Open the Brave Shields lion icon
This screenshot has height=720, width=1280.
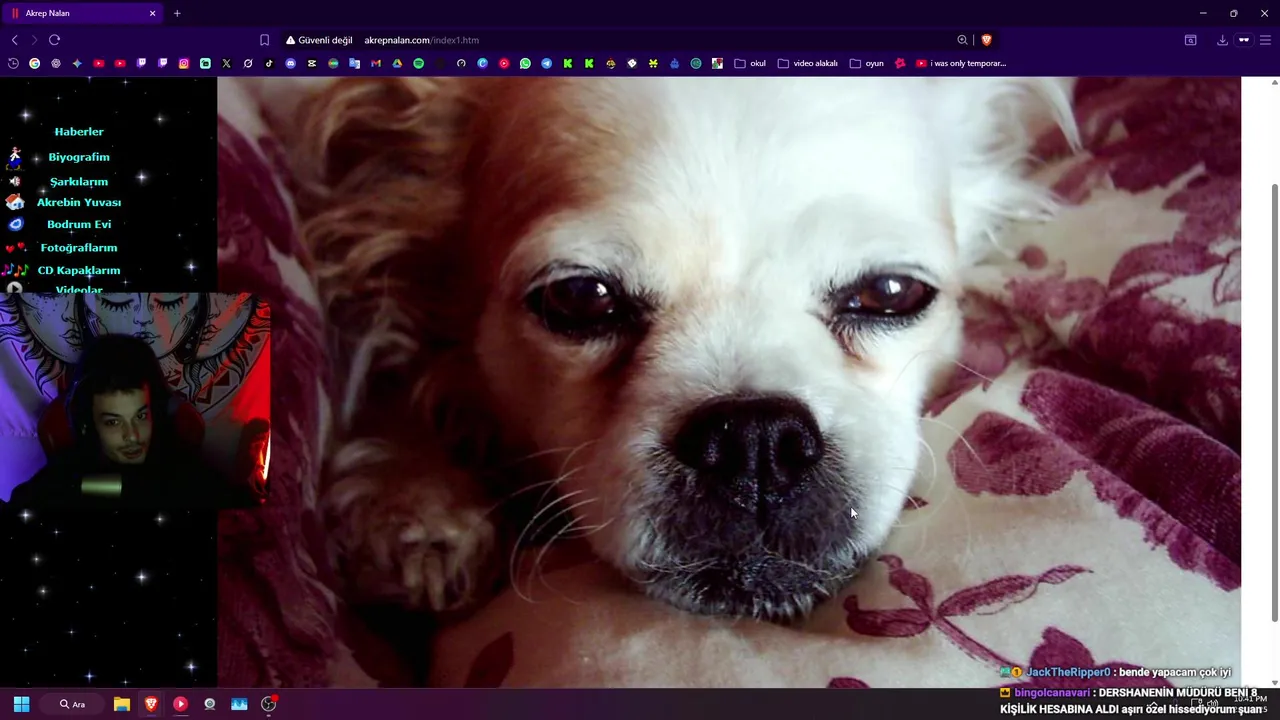click(986, 40)
